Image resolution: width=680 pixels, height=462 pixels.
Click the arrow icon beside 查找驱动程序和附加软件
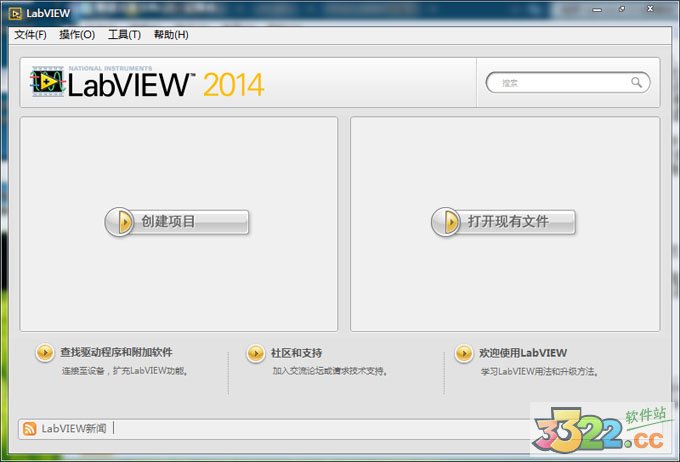point(45,353)
